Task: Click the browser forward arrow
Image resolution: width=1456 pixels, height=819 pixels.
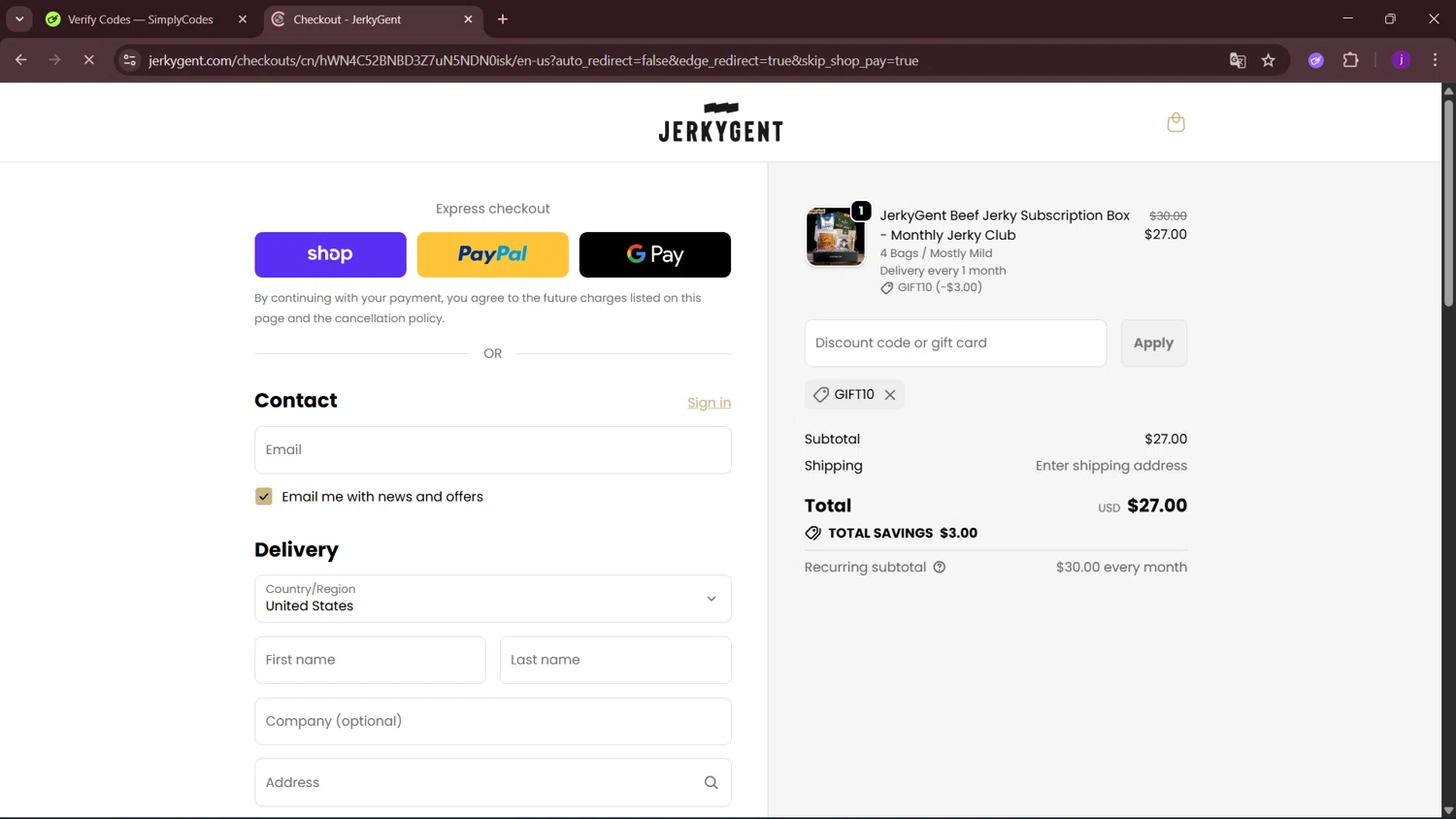Action: point(54,60)
